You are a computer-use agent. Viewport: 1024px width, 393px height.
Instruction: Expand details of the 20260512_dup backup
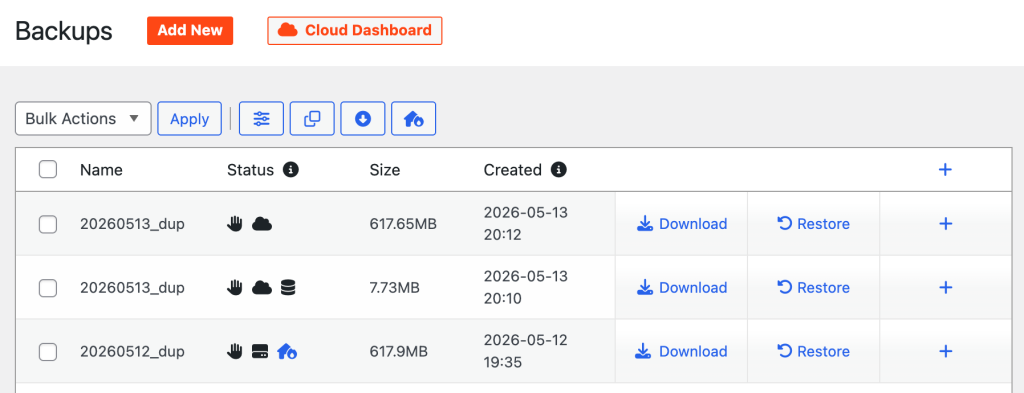pyautogui.click(x=945, y=351)
